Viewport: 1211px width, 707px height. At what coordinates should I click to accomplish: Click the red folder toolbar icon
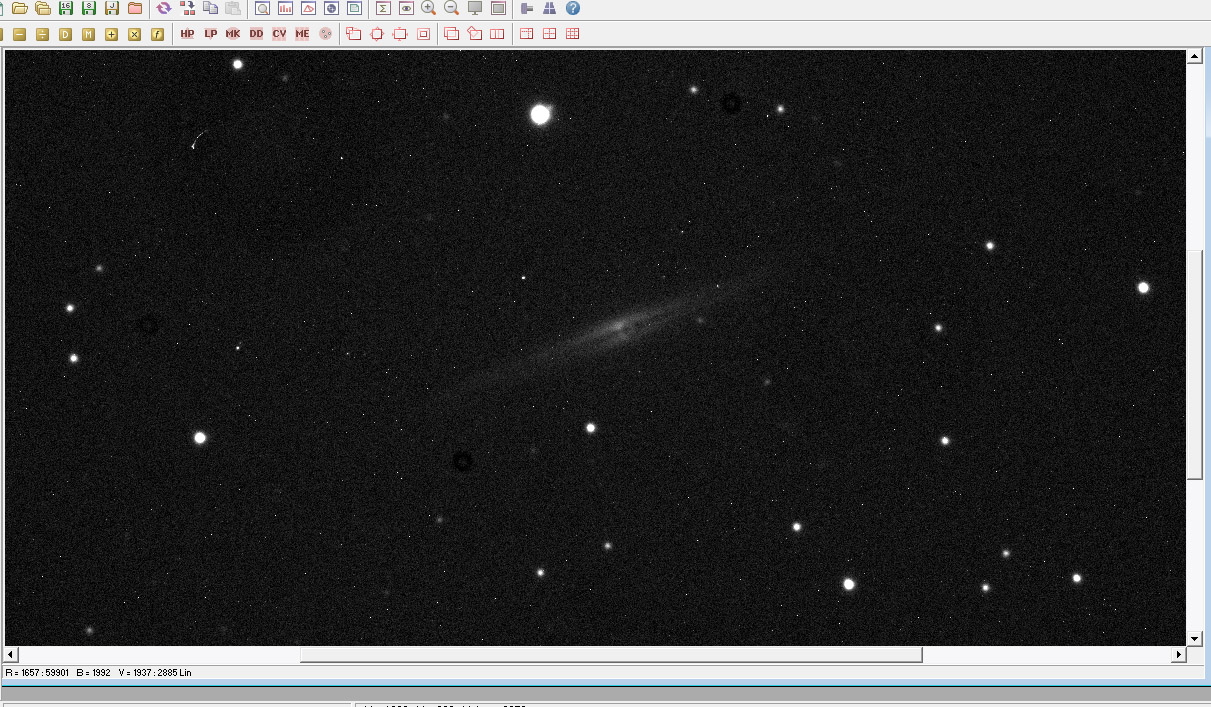coord(135,8)
